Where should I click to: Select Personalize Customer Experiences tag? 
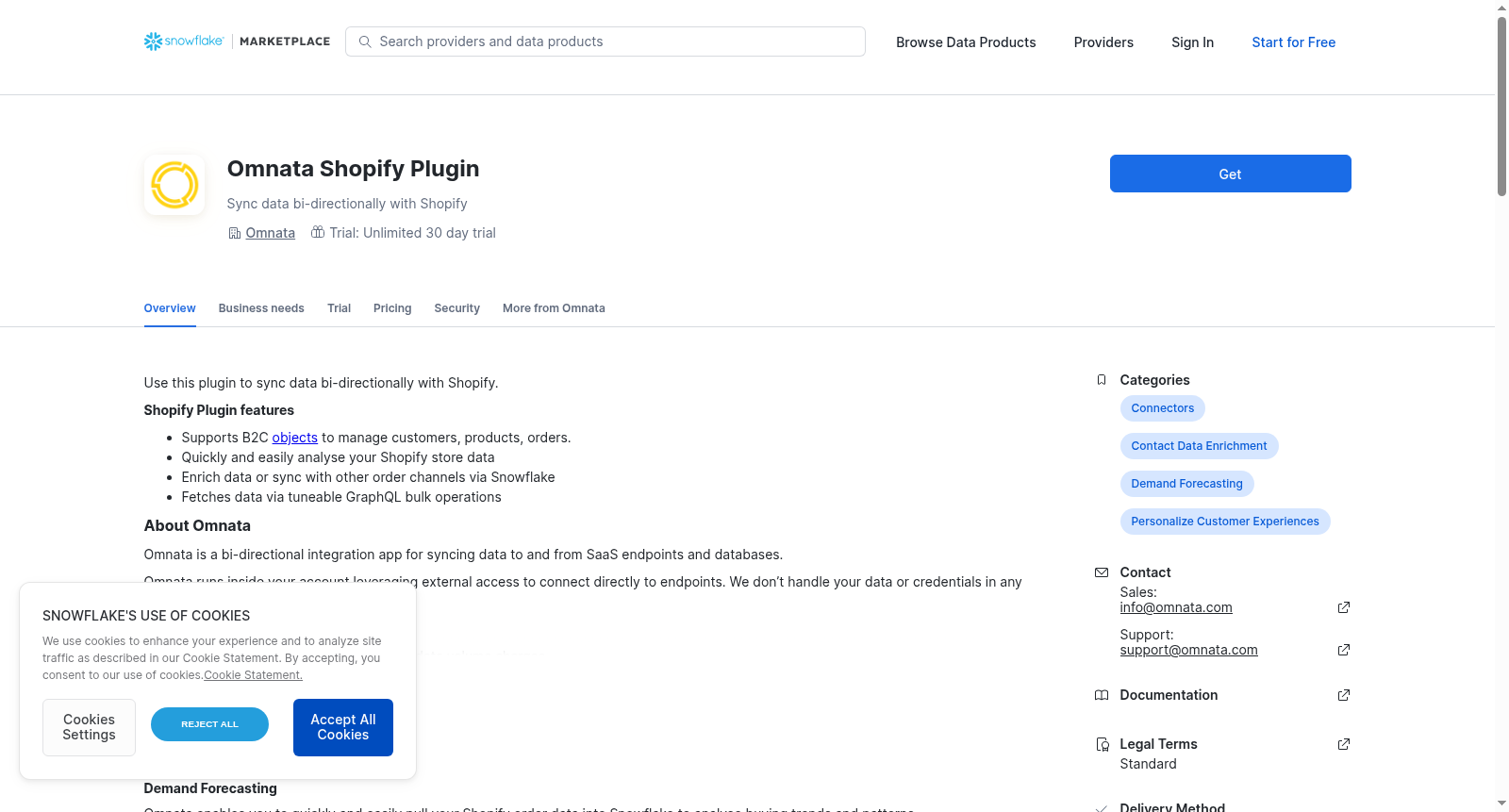[x=1225, y=522]
